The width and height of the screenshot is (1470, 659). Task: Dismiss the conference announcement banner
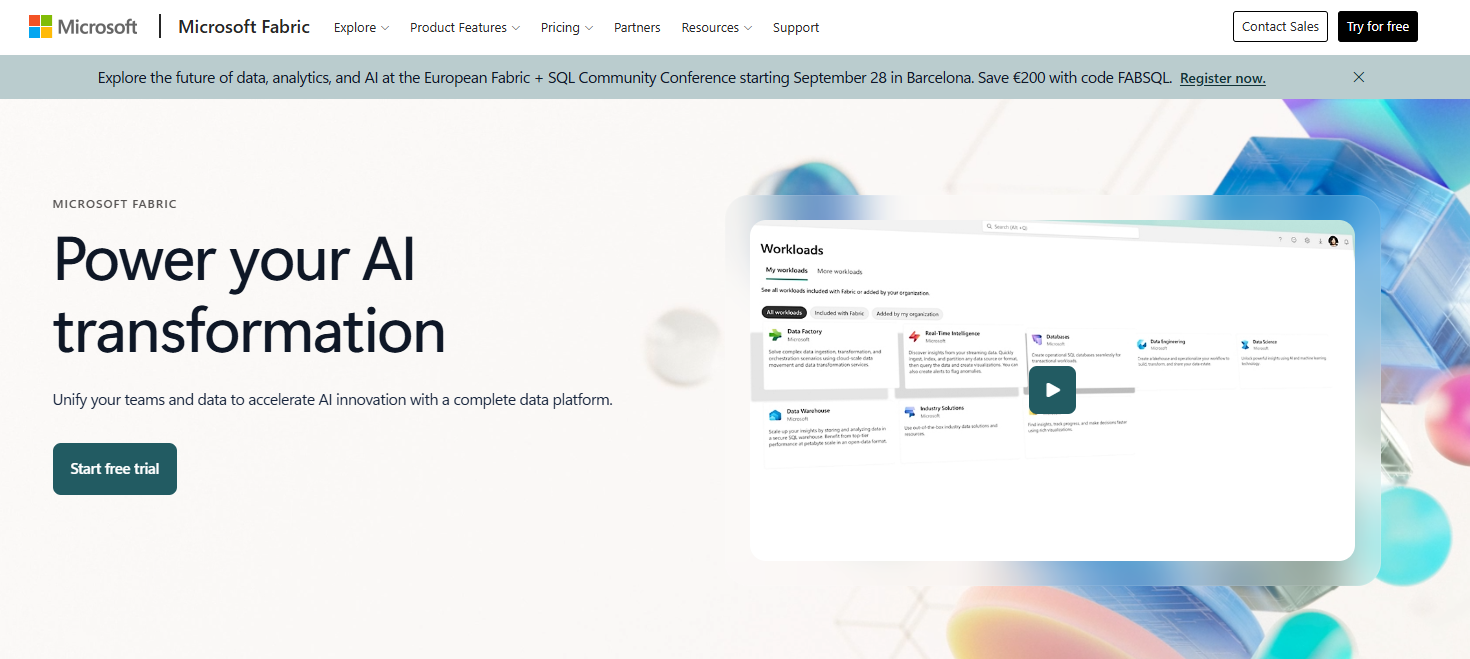(1358, 77)
